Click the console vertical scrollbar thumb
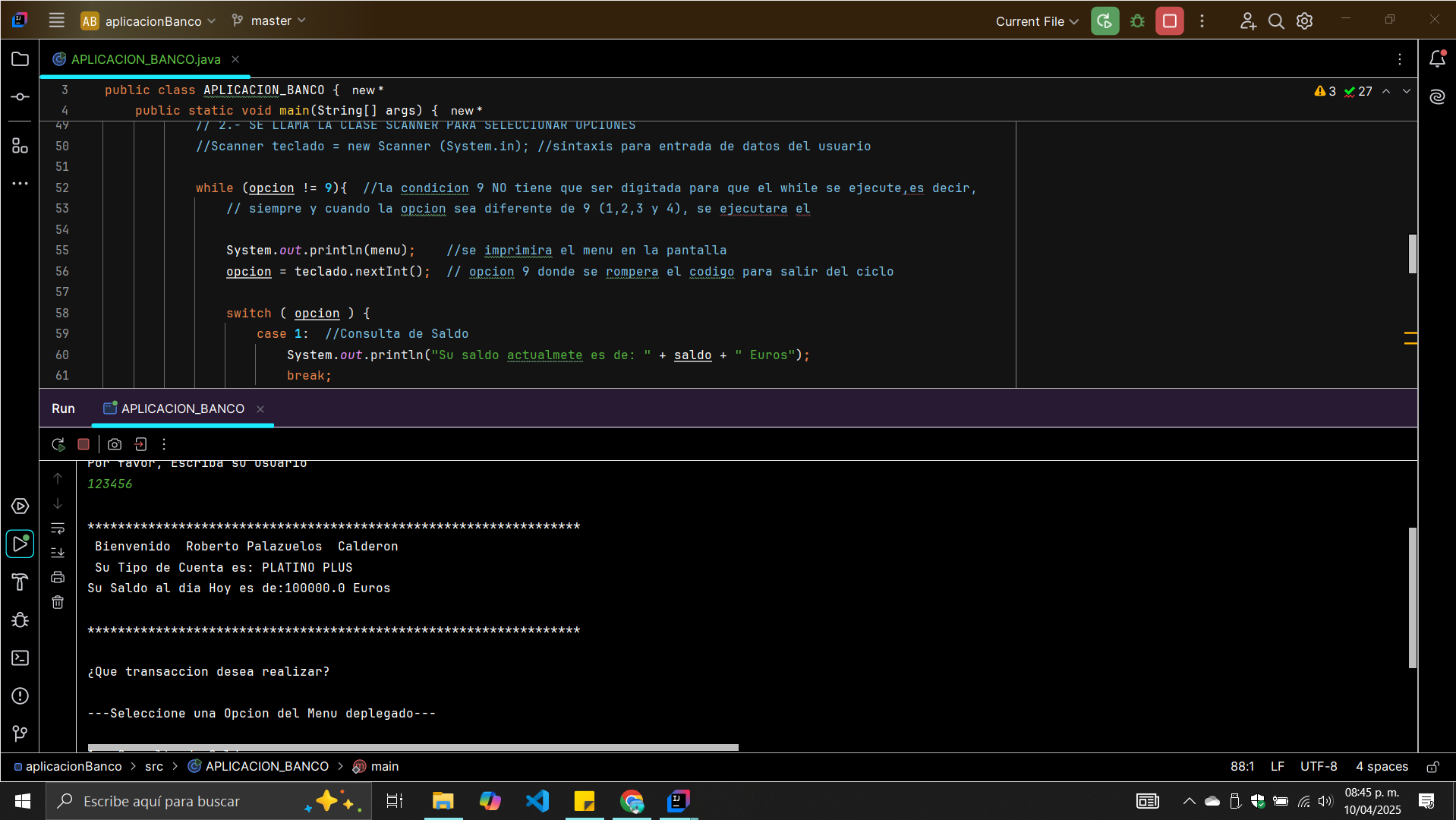The image size is (1456, 820). [1412, 598]
